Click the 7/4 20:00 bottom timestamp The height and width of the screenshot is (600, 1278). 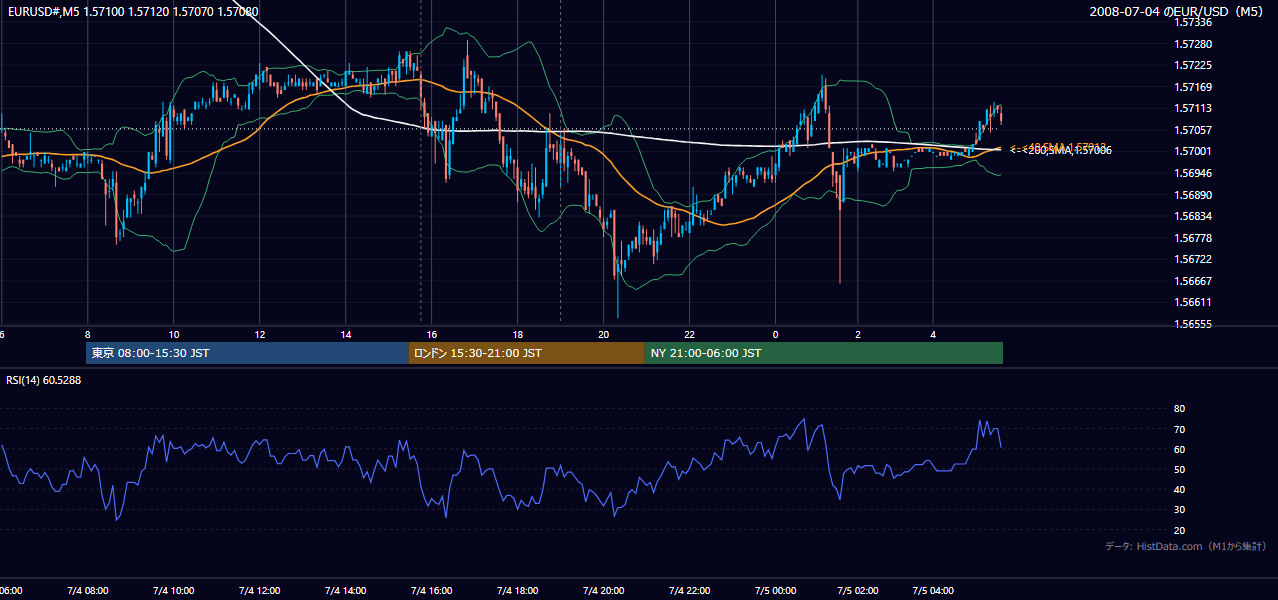tap(603, 591)
